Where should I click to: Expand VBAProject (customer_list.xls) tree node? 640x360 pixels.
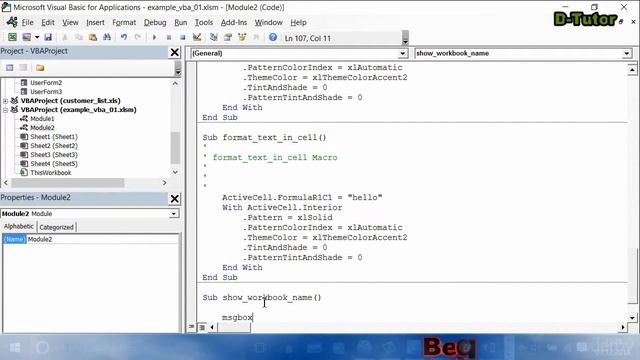point(5,100)
